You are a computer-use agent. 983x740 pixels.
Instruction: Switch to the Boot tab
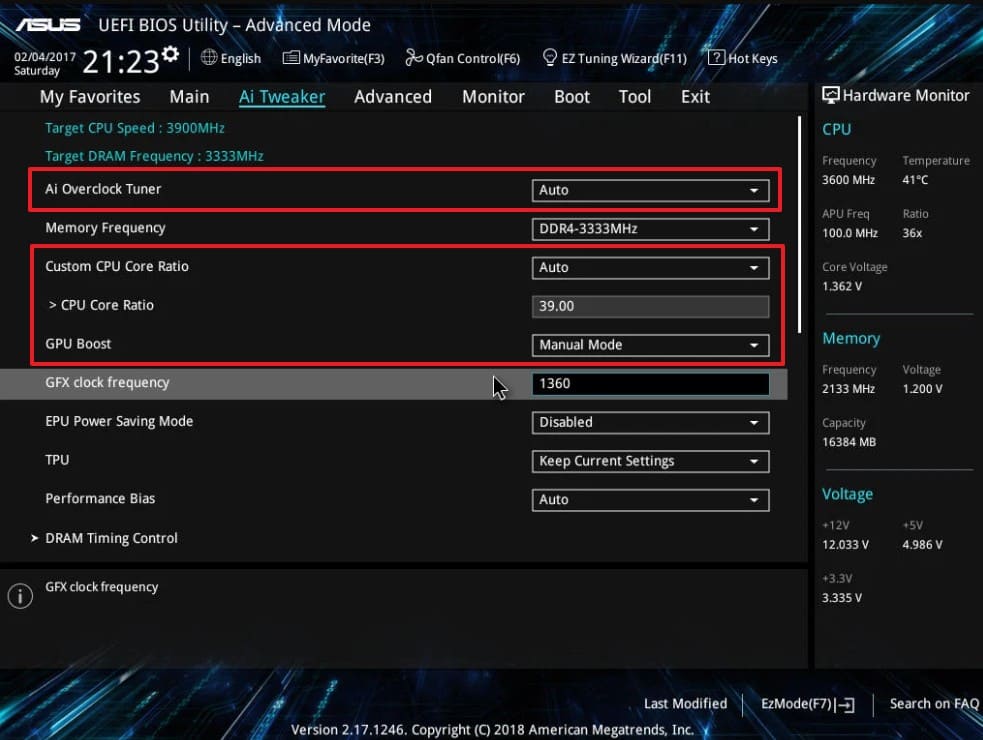click(572, 97)
